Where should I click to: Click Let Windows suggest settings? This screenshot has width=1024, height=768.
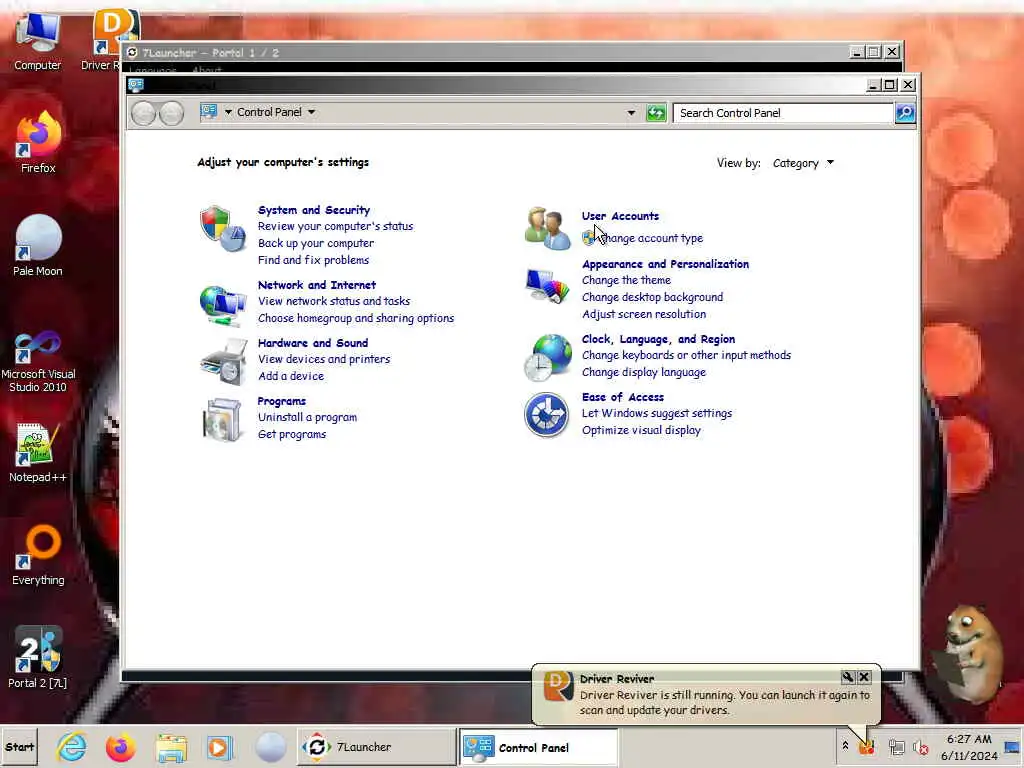(656, 413)
